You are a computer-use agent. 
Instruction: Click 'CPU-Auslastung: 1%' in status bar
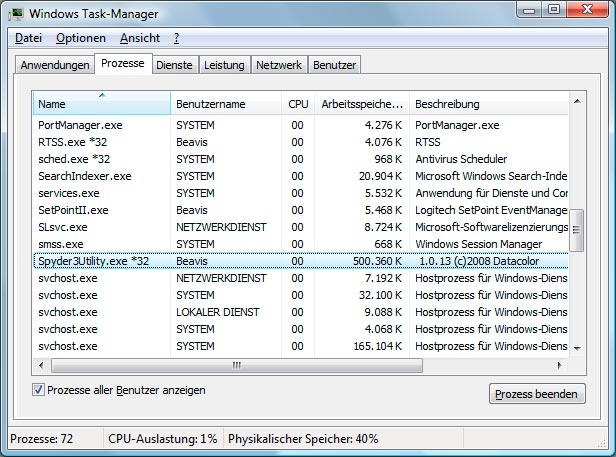[x=163, y=439]
